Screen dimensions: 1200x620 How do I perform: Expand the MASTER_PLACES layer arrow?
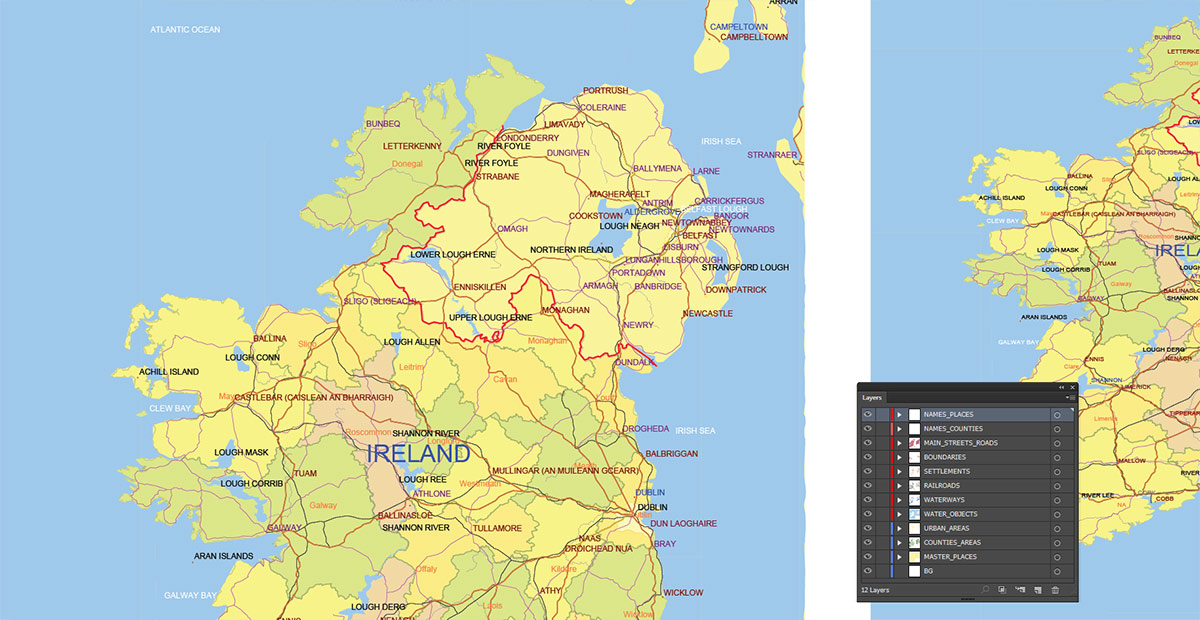click(899, 557)
